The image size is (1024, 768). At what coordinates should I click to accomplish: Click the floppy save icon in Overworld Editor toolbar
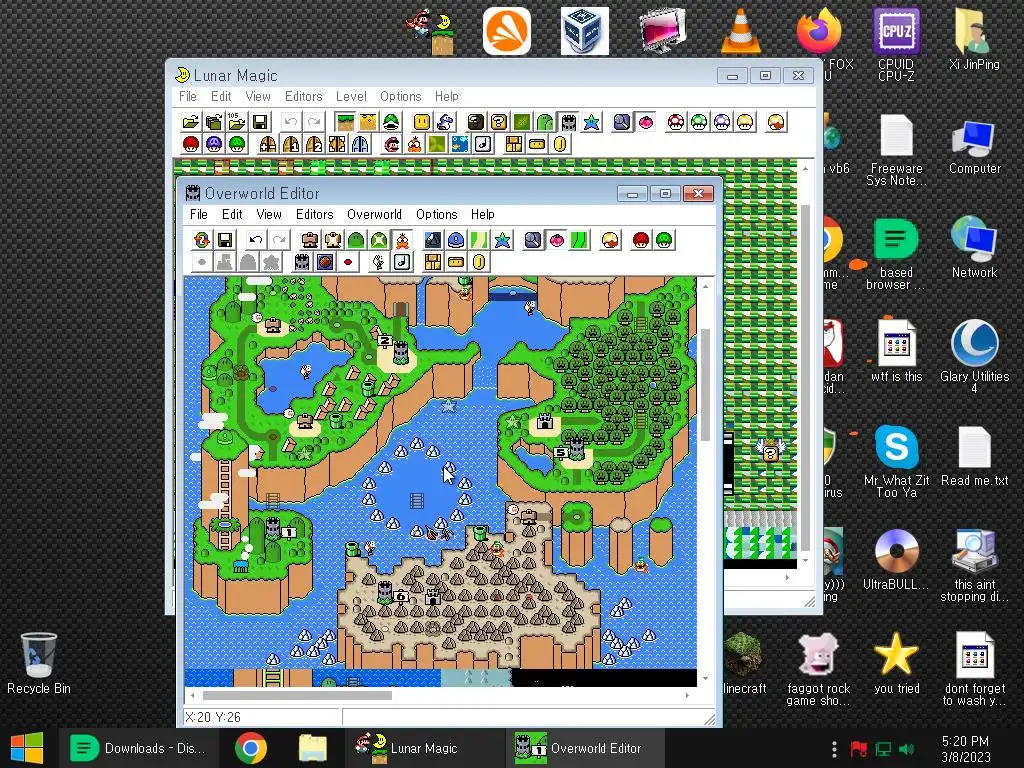[225, 240]
